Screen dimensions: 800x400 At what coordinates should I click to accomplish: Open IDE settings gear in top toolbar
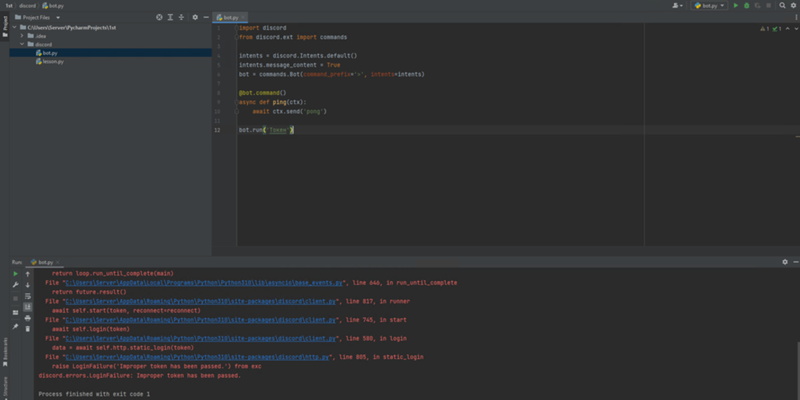pos(791,5)
